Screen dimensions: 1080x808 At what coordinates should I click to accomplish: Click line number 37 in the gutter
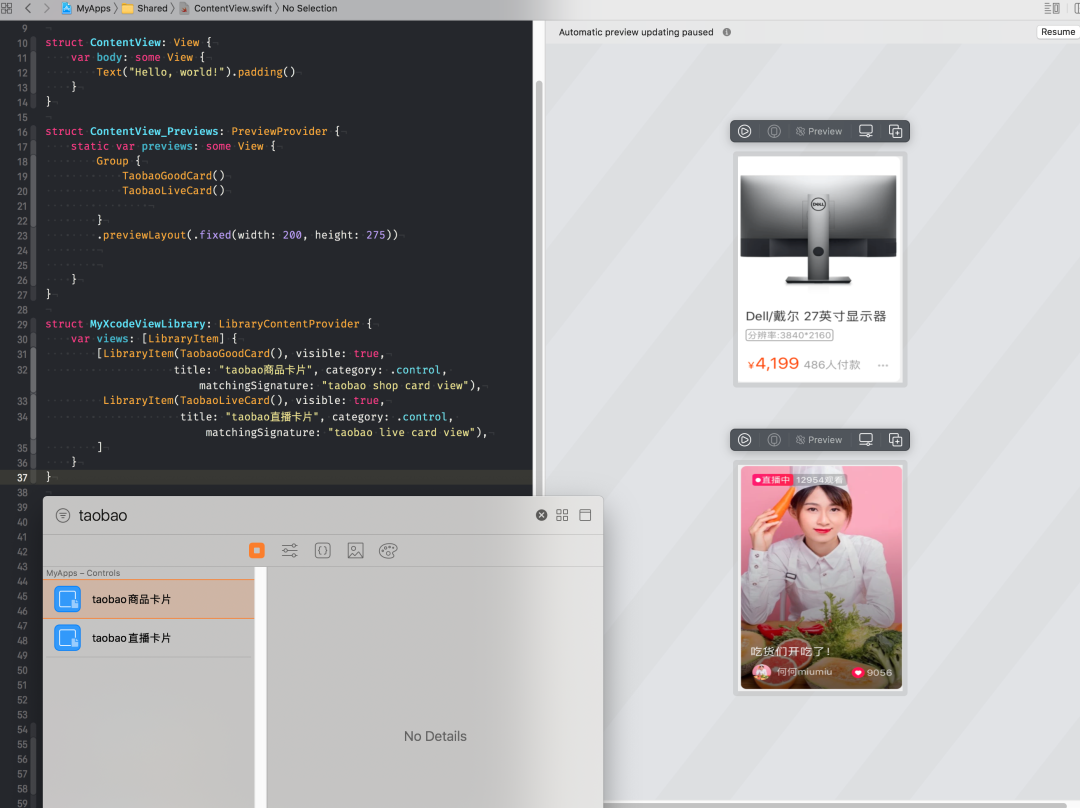22,477
